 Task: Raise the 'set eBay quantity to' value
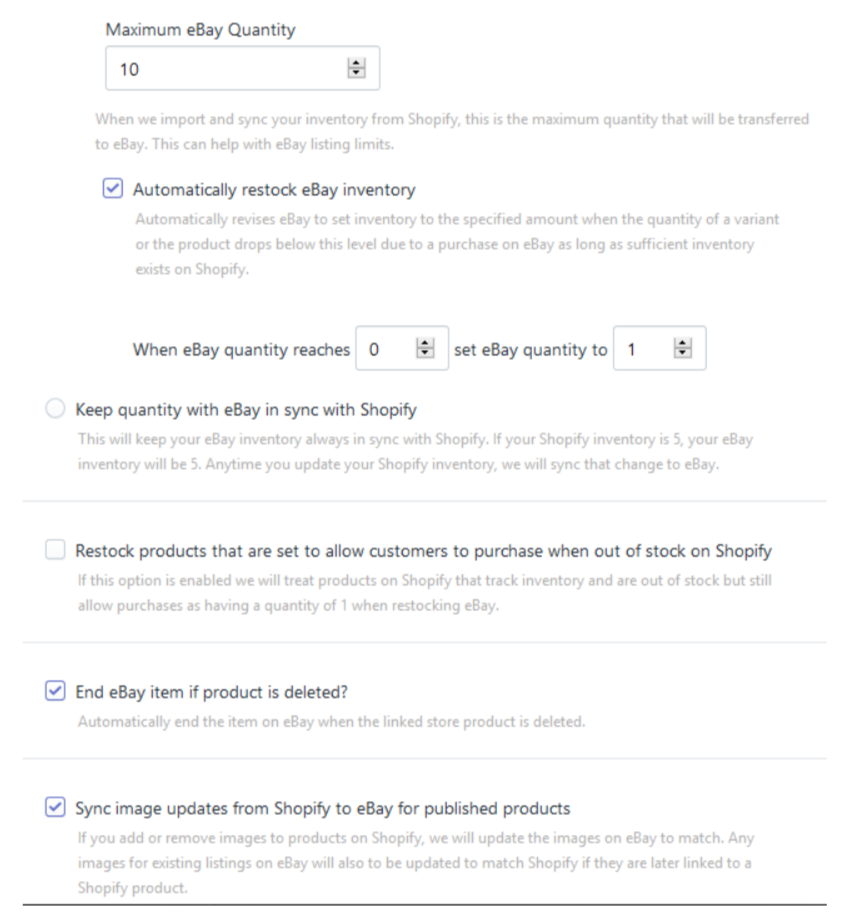click(x=683, y=344)
